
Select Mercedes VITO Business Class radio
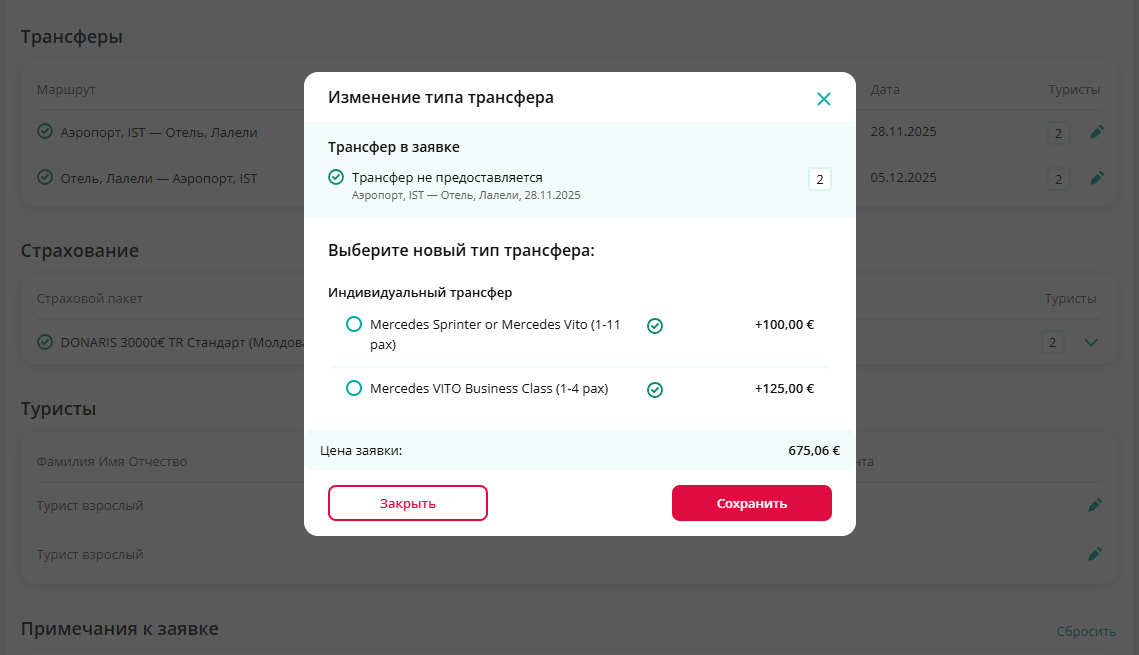click(353, 388)
